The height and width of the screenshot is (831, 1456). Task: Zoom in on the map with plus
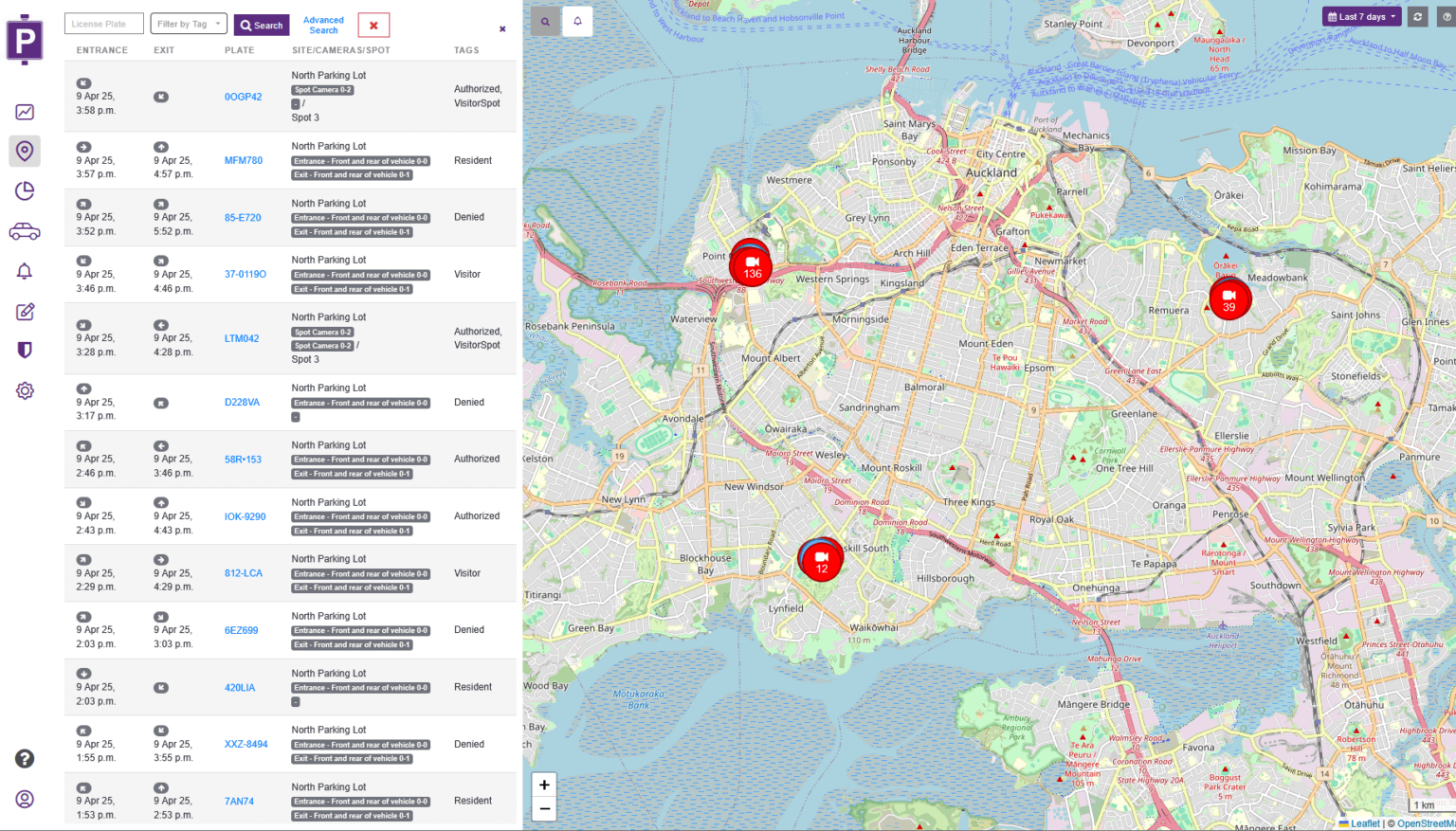pyautogui.click(x=544, y=785)
